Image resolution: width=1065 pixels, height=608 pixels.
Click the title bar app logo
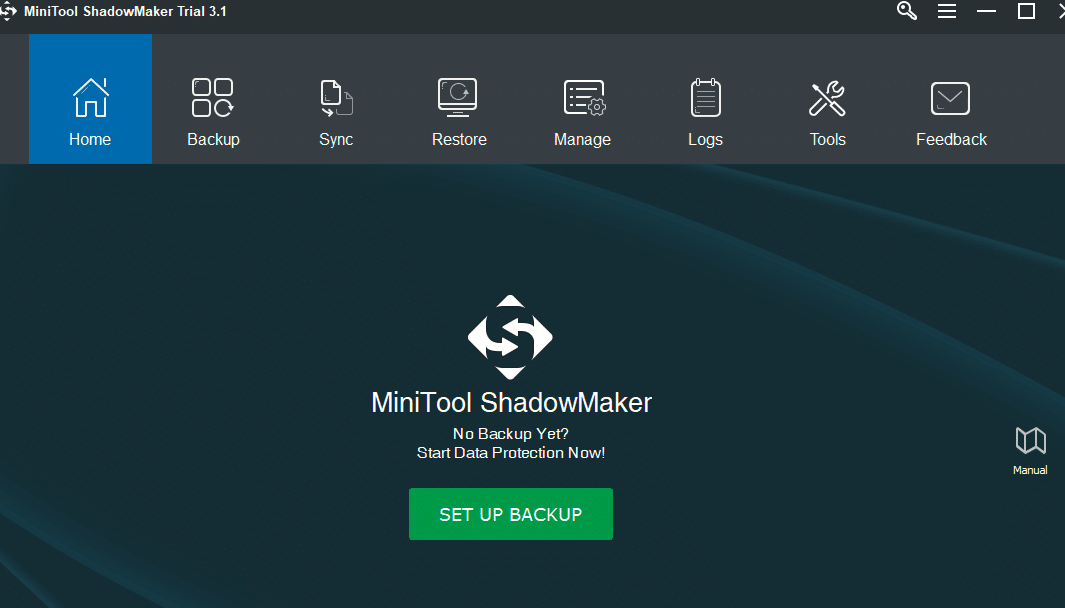tap(7, 12)
